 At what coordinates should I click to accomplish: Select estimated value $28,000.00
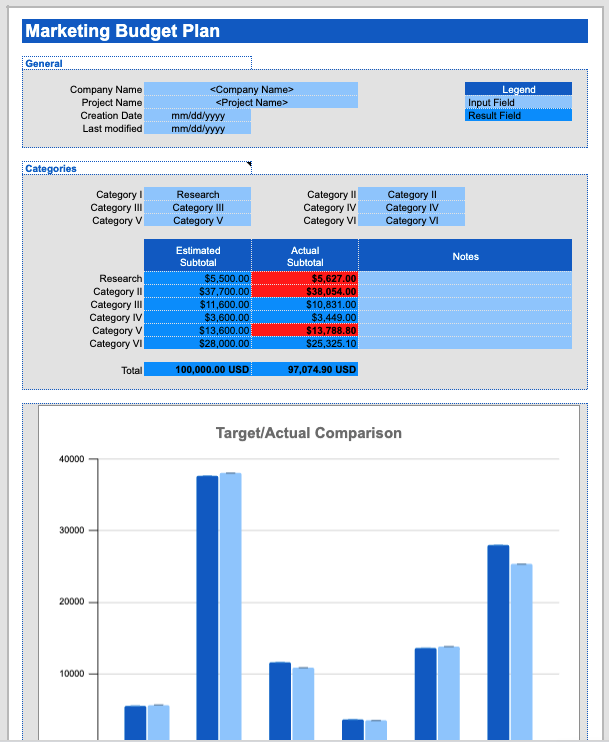[x=198, y=343]
